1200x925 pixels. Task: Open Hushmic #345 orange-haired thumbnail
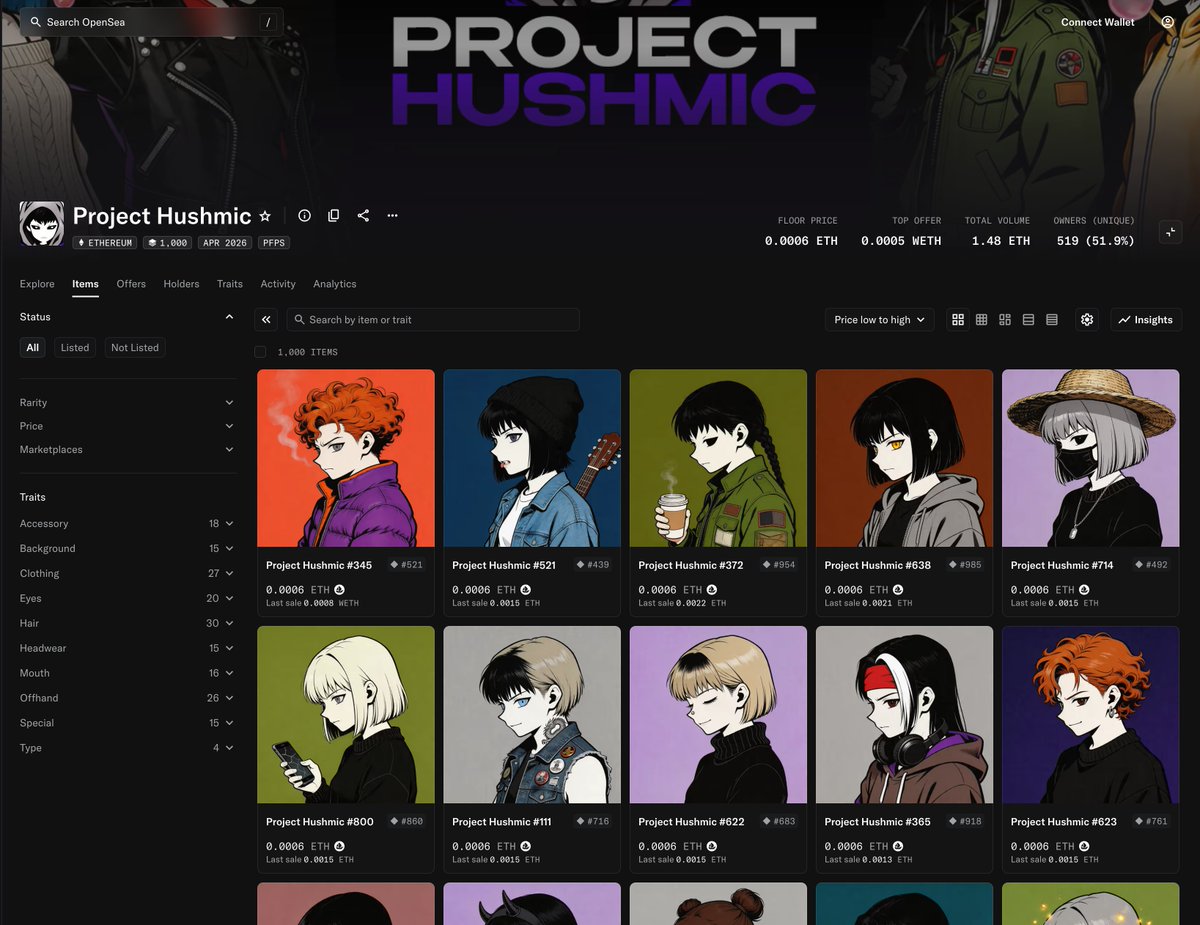point(346,458)
